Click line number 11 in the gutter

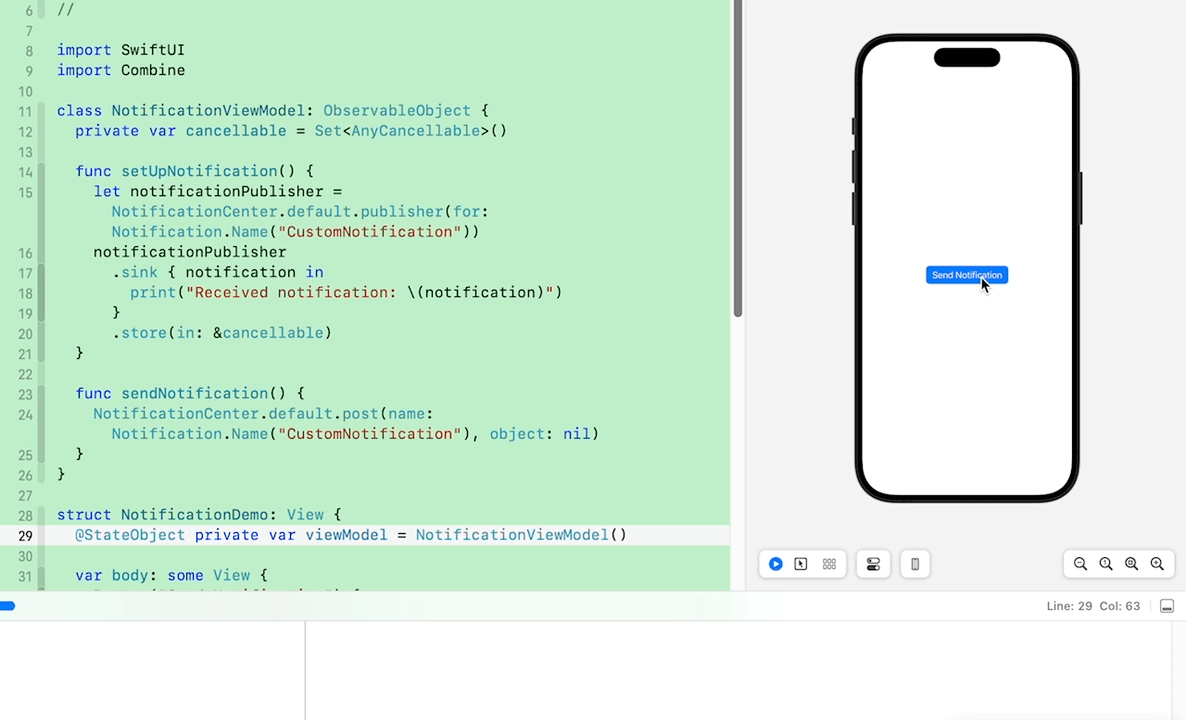(x=25, y=112)
